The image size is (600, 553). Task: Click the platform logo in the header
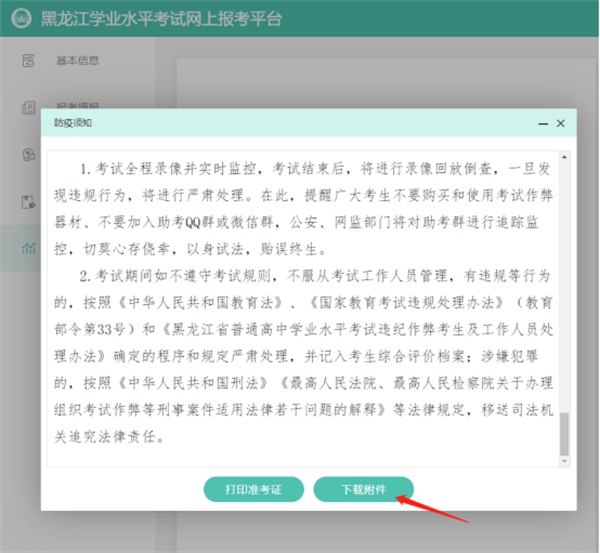point(21,19)
